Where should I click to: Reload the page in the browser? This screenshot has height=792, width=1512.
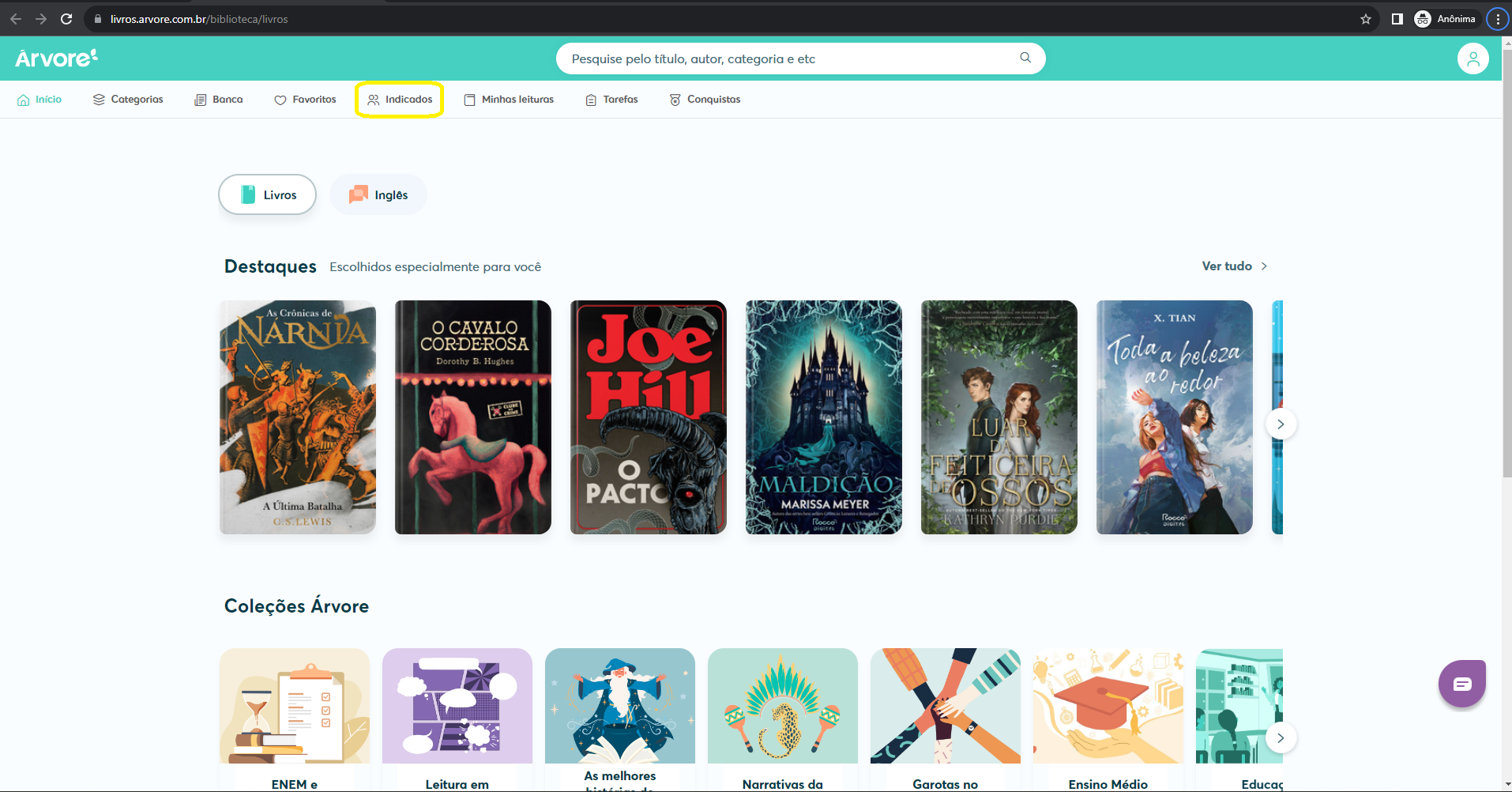coord(66,19)
